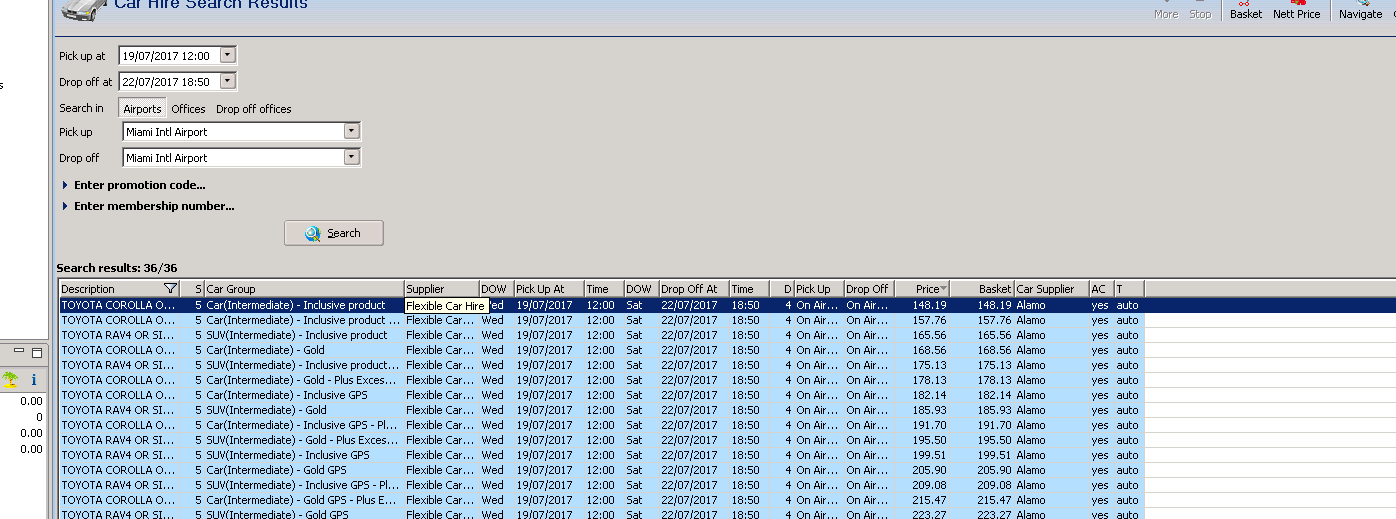Click the palm tree icon in left panel
The height and width of the screenshot is (519, 1396).
pos(10,379)
